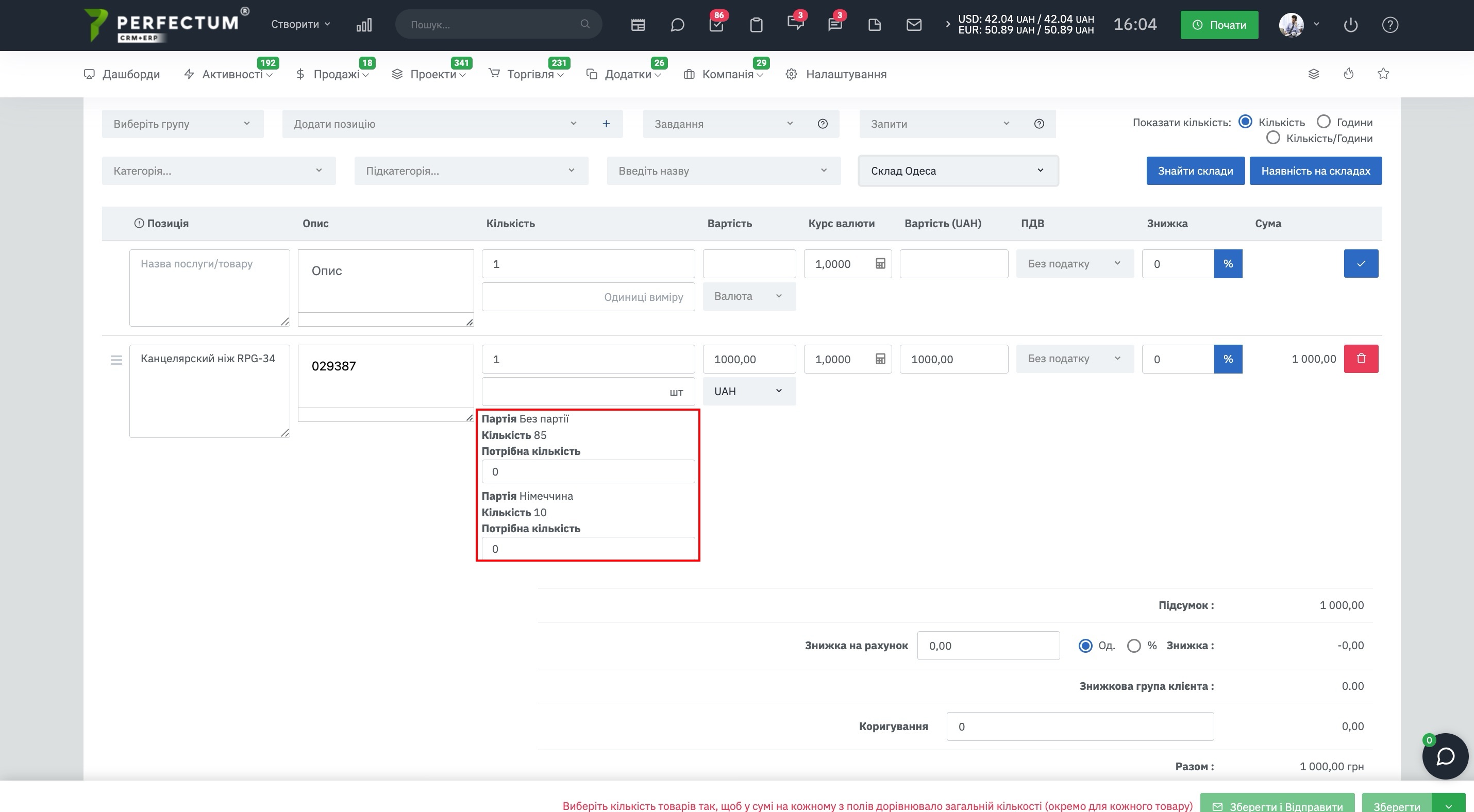
Task: Click the Наявність на складах button
Action: click(x=1315, y=171)
